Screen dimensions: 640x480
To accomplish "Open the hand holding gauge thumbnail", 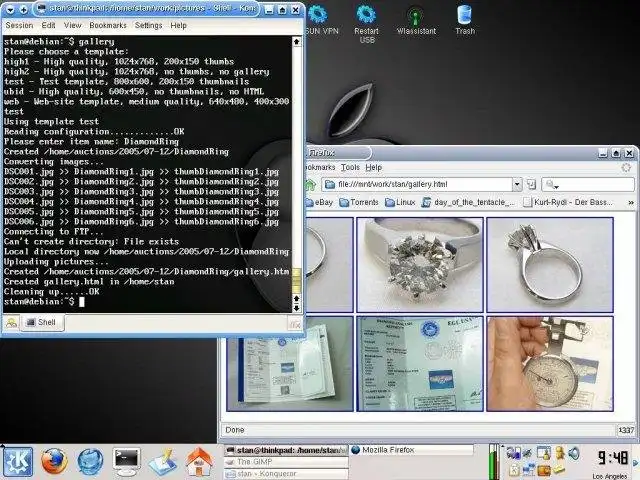I will [x=550, y=364].
